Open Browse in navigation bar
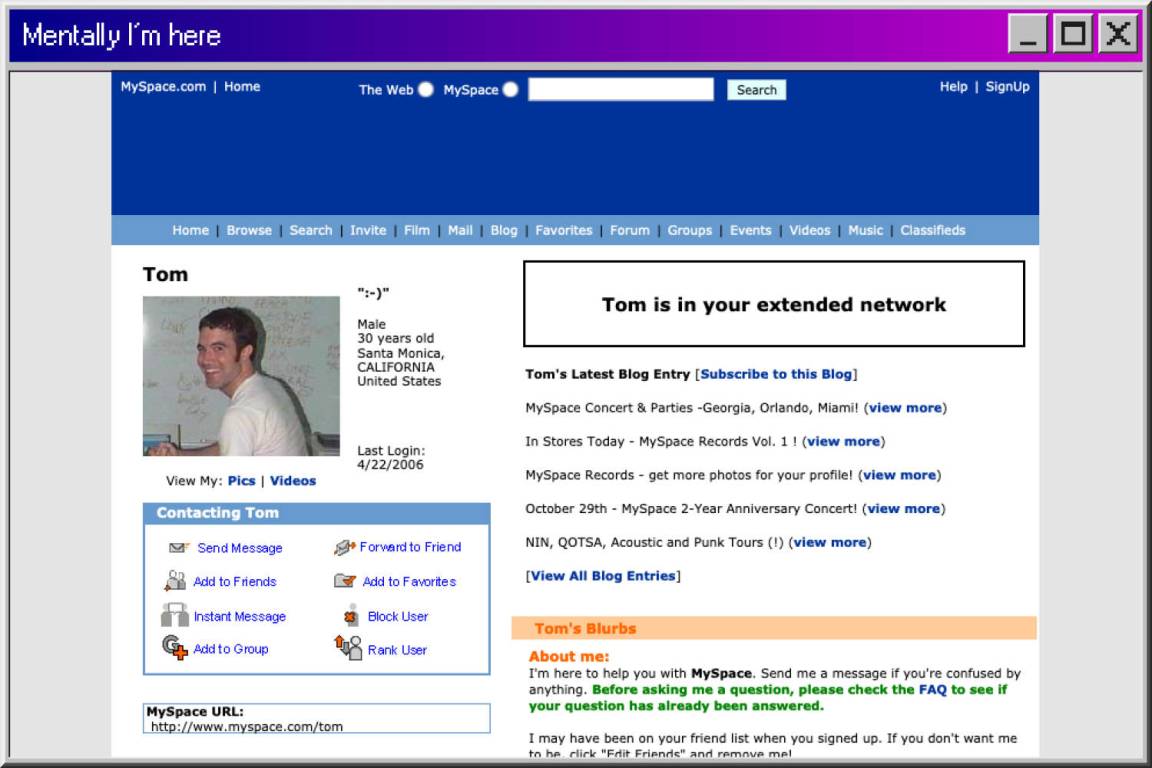 click(249, 230)
